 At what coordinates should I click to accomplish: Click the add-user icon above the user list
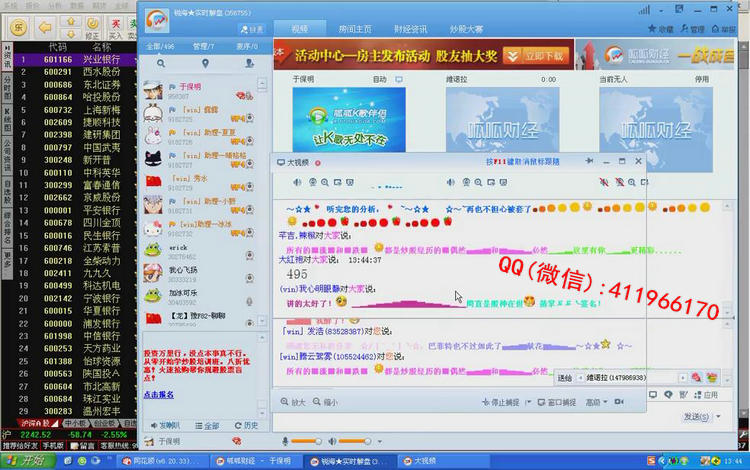tap(249, 63)
